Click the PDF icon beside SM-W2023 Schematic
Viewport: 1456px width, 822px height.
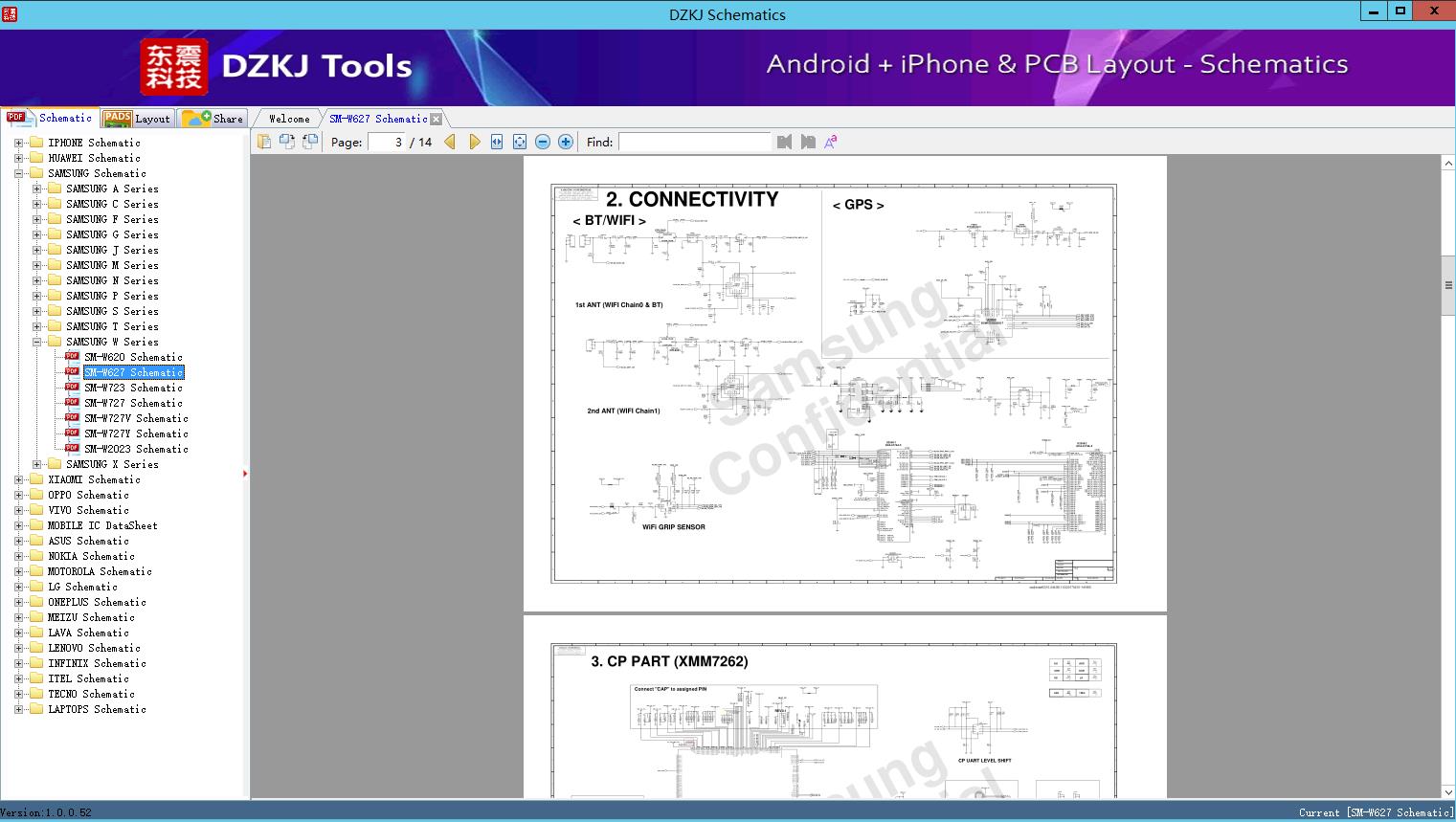(x=72, y=449)
